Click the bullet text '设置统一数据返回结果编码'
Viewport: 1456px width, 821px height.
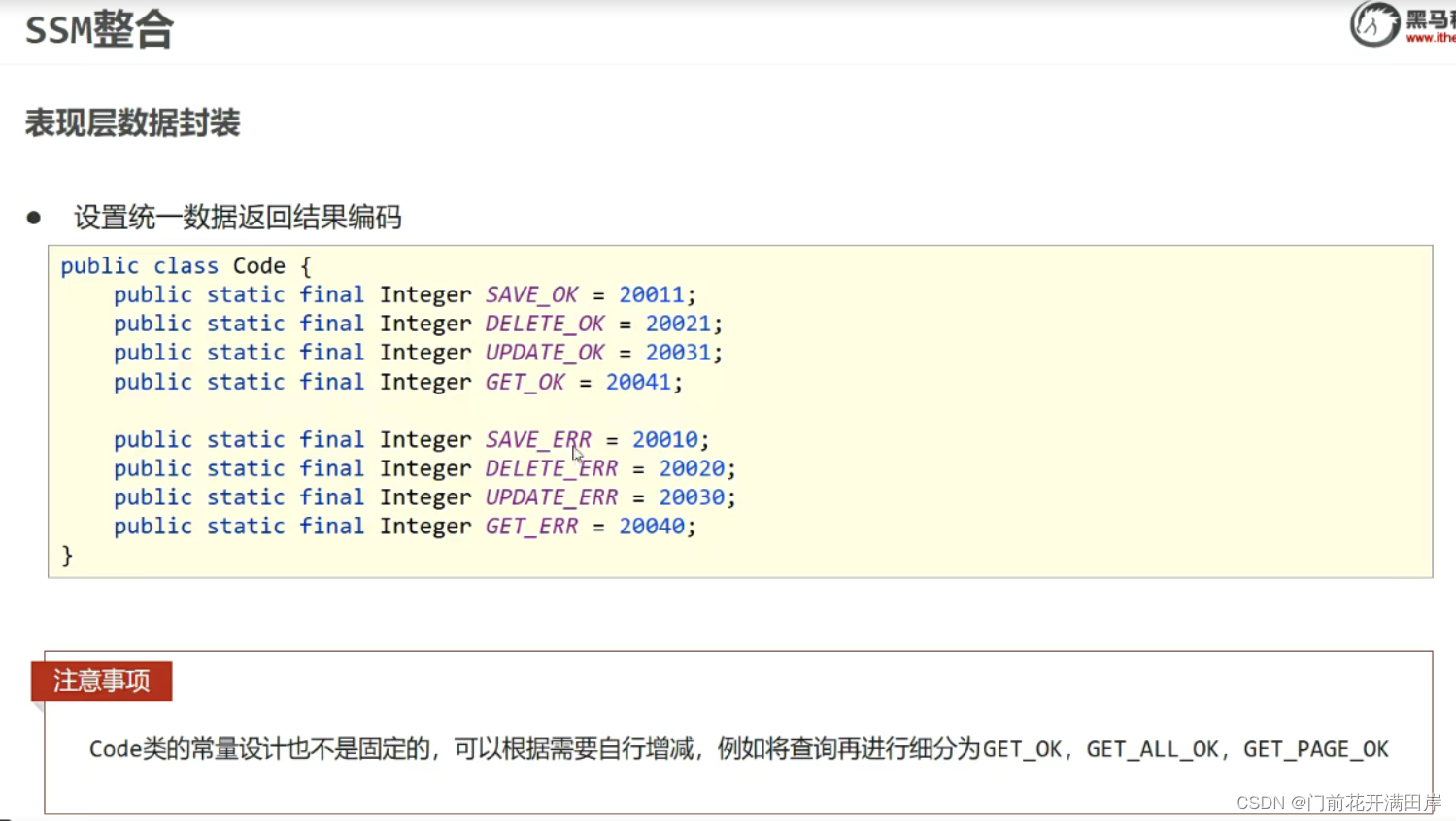pyautogui.click(x=238, y=217)
